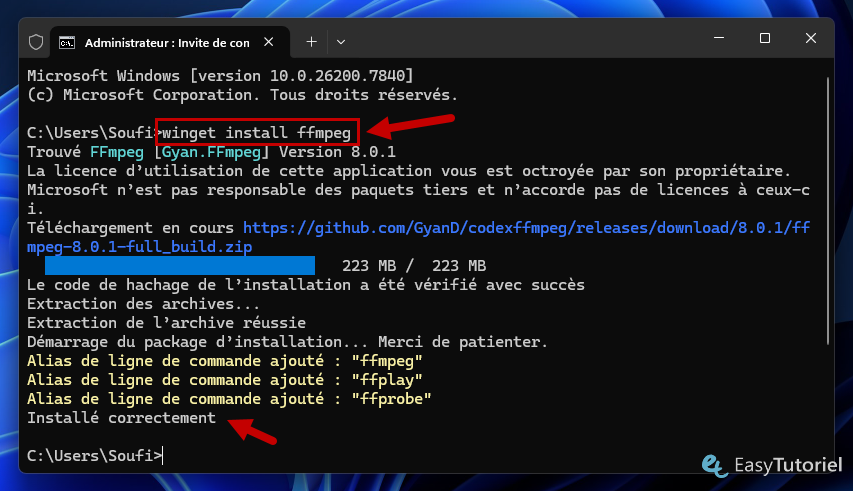Click the teal "FFmpeg" name after Trouvé
Screen dimensions: 853x491
pos(116,152)
